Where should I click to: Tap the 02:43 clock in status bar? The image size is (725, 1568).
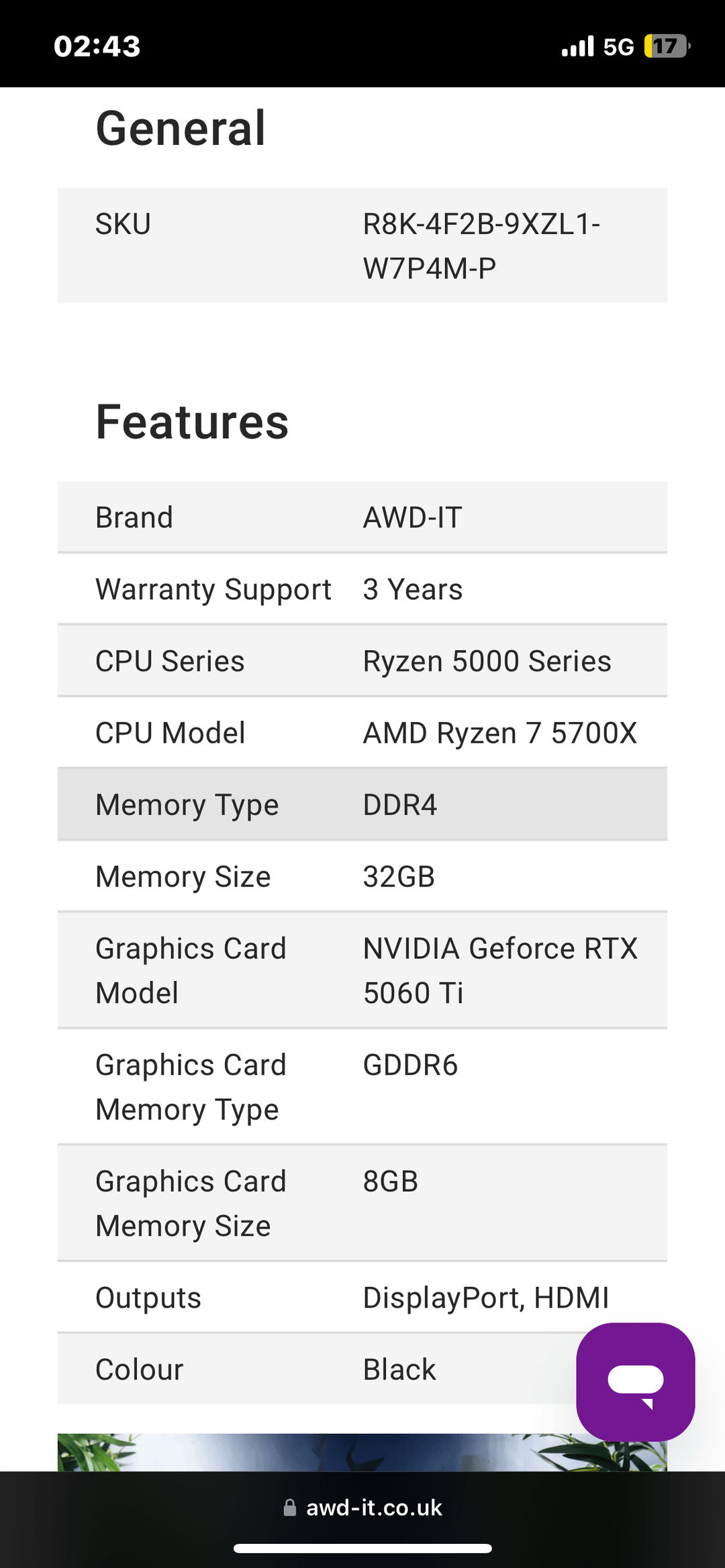pyautogui.click(x=97, y=46)
